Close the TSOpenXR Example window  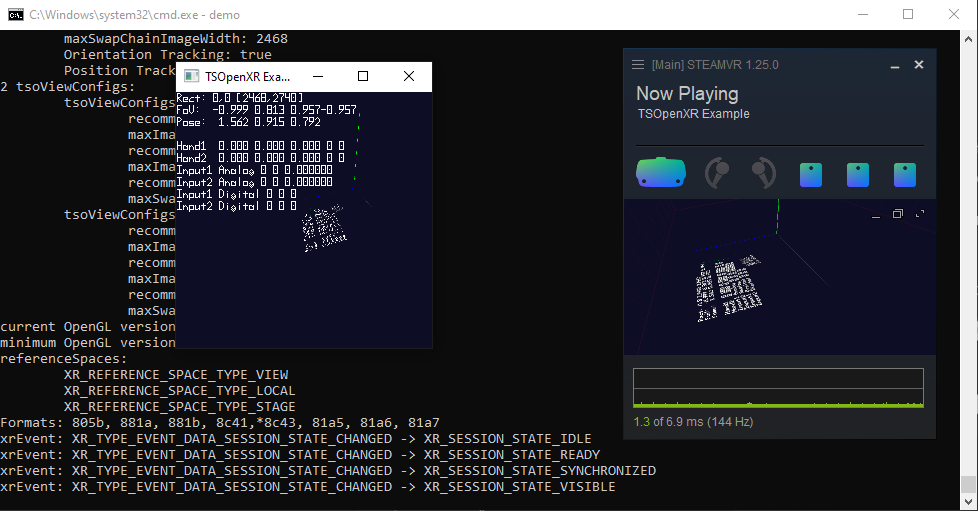click(x=409, y=76)
